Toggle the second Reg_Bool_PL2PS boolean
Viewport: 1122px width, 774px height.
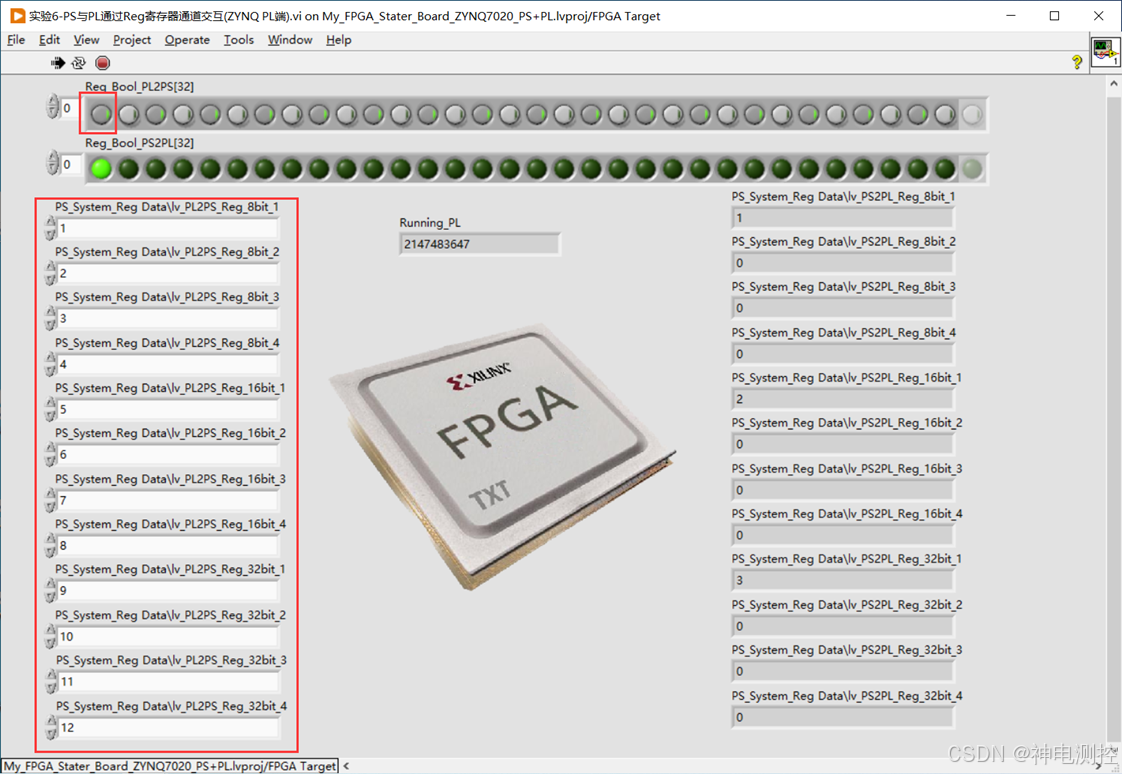pyautogui.click(x=129, y=114)
